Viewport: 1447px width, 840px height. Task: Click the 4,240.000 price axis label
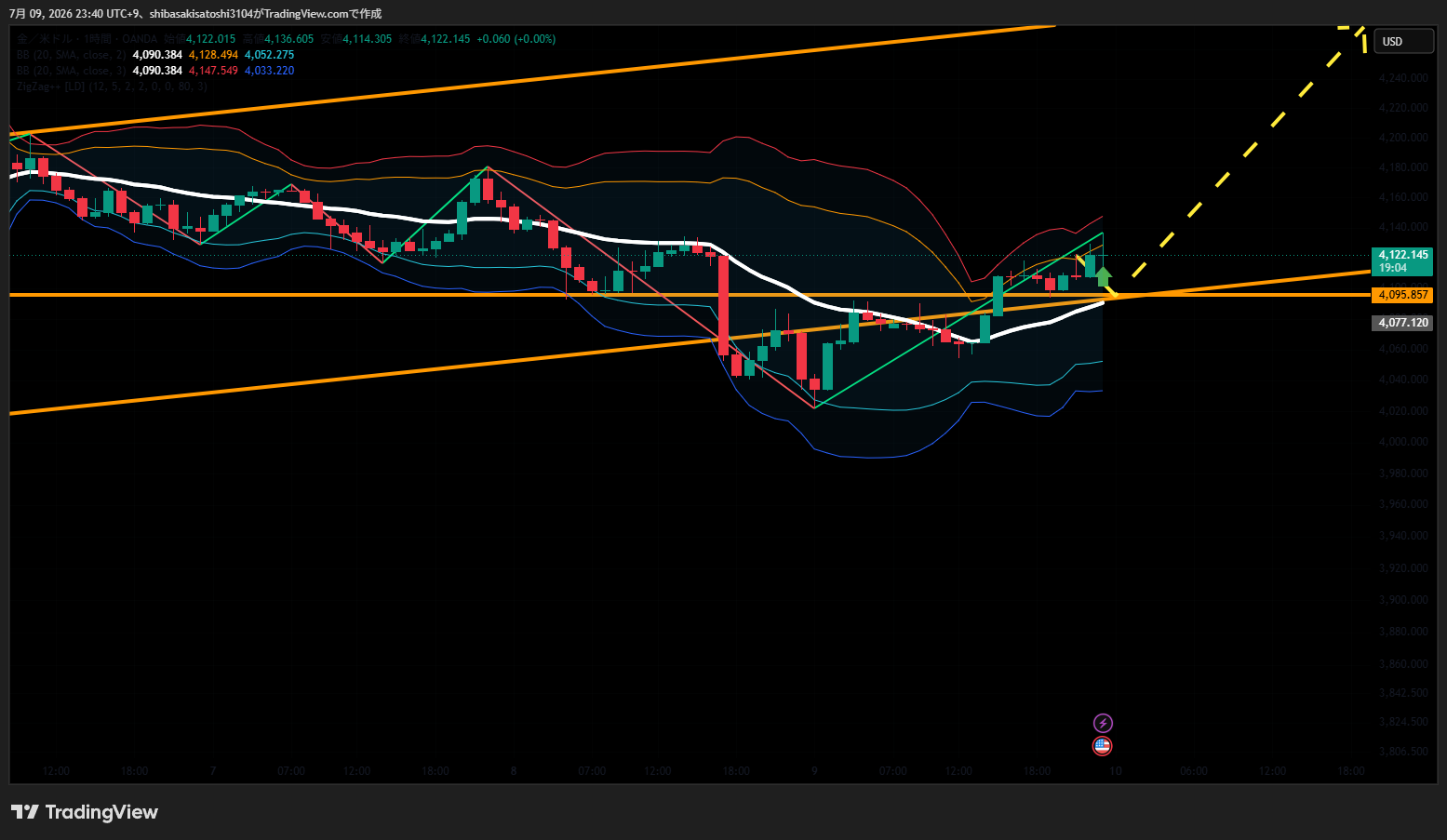point(1403,78)
